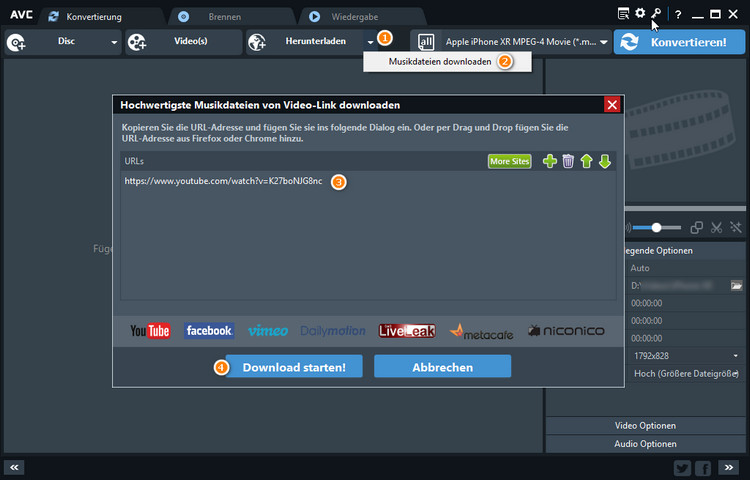Click the Facebook logo

pos(209,331)
